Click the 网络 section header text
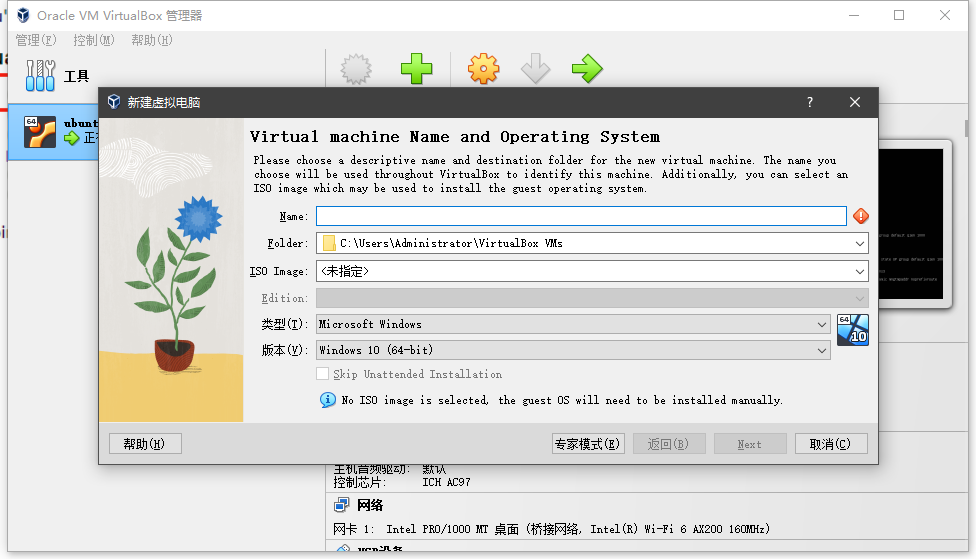 pos(370,505)
